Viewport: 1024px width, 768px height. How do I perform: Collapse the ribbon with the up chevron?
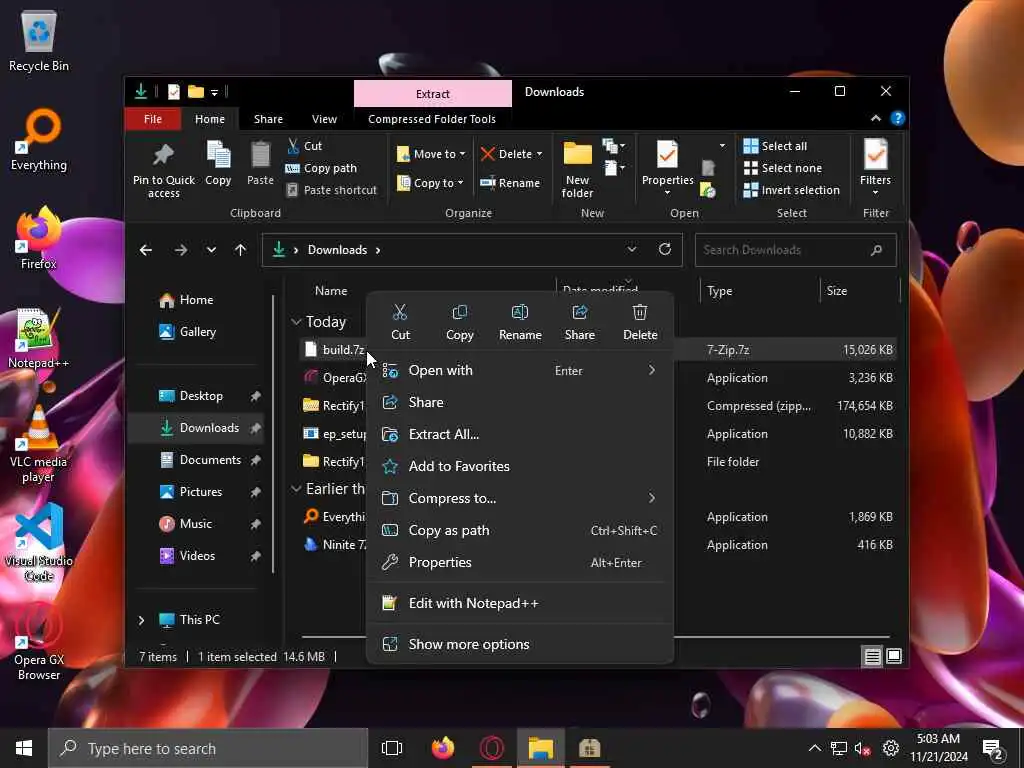click(876, 118)
